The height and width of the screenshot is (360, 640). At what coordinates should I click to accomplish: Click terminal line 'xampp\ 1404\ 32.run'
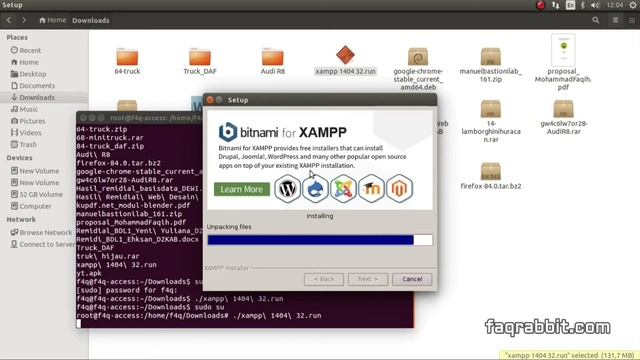(x=116, y=264)
